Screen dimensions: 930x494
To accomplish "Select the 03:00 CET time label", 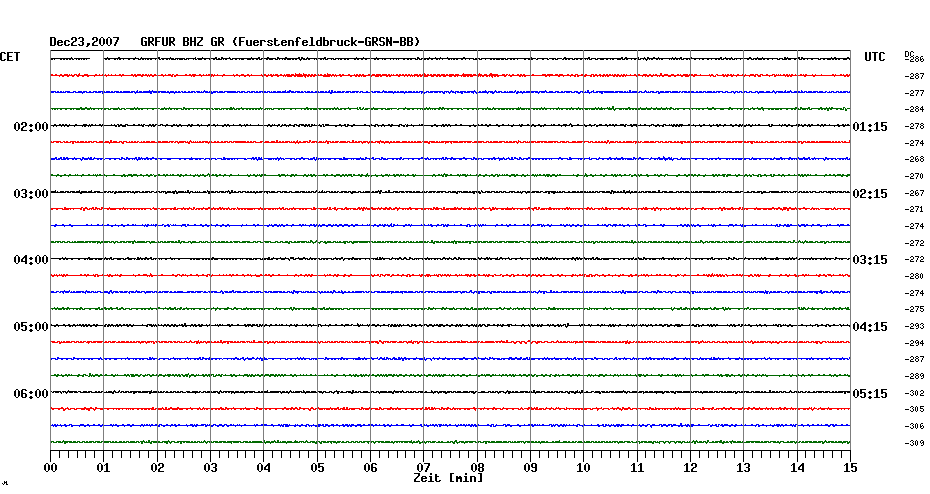I will click(x=31, y=194).
